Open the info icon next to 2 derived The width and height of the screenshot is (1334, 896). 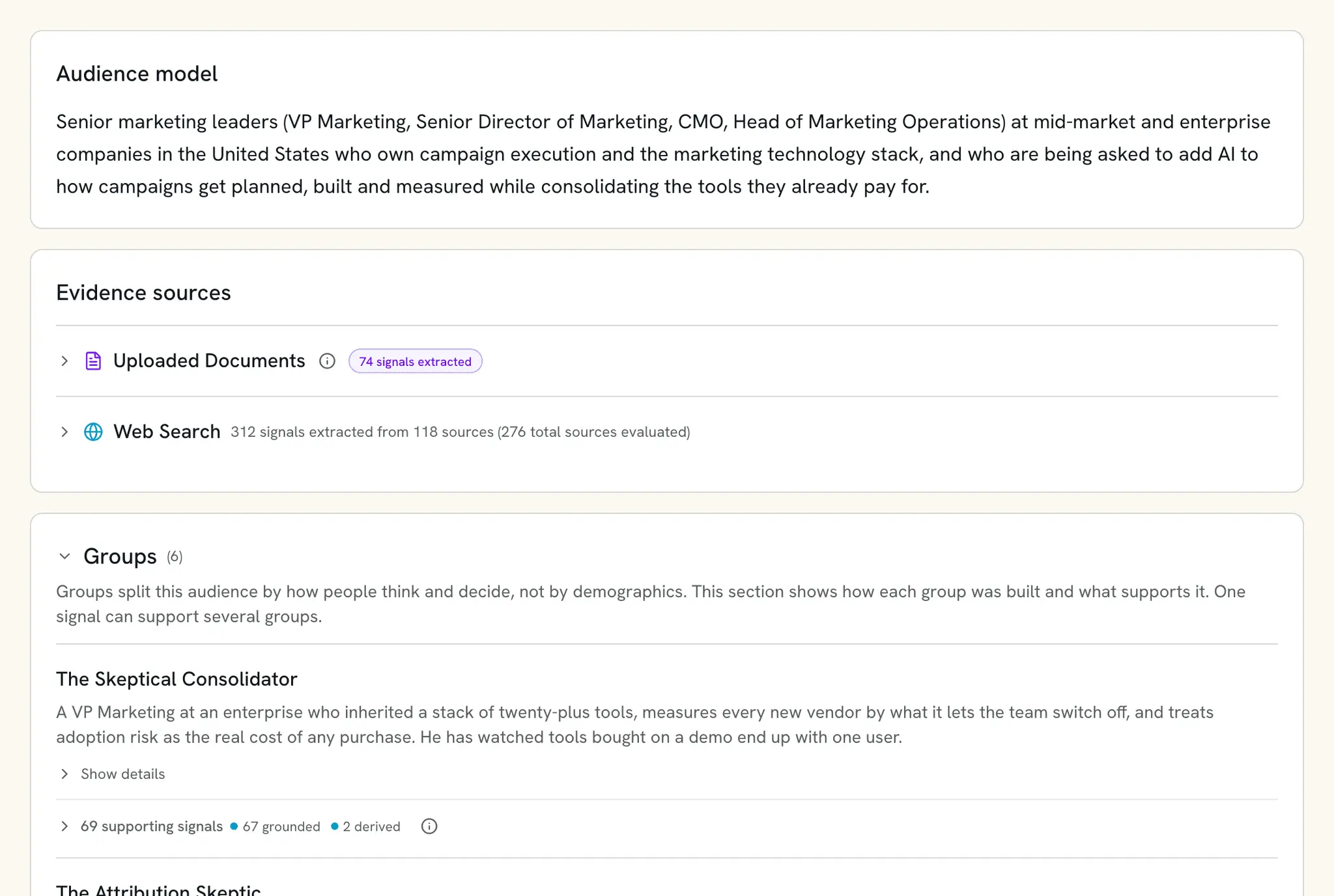[429, 826]
